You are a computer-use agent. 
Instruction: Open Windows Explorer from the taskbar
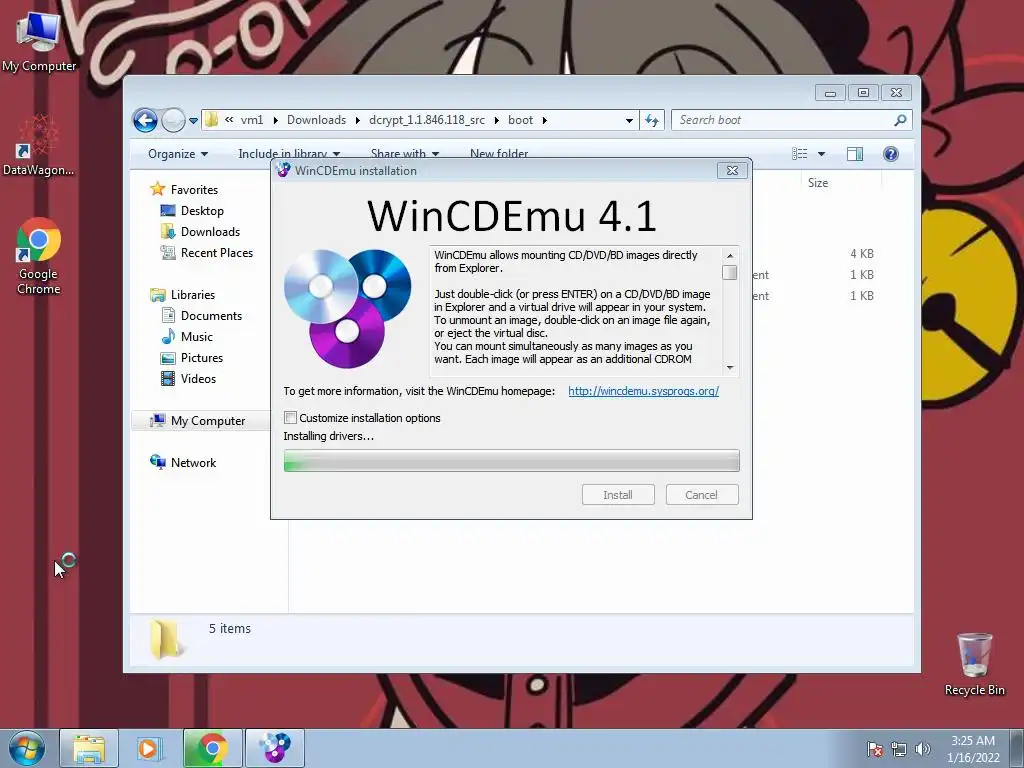89,748
